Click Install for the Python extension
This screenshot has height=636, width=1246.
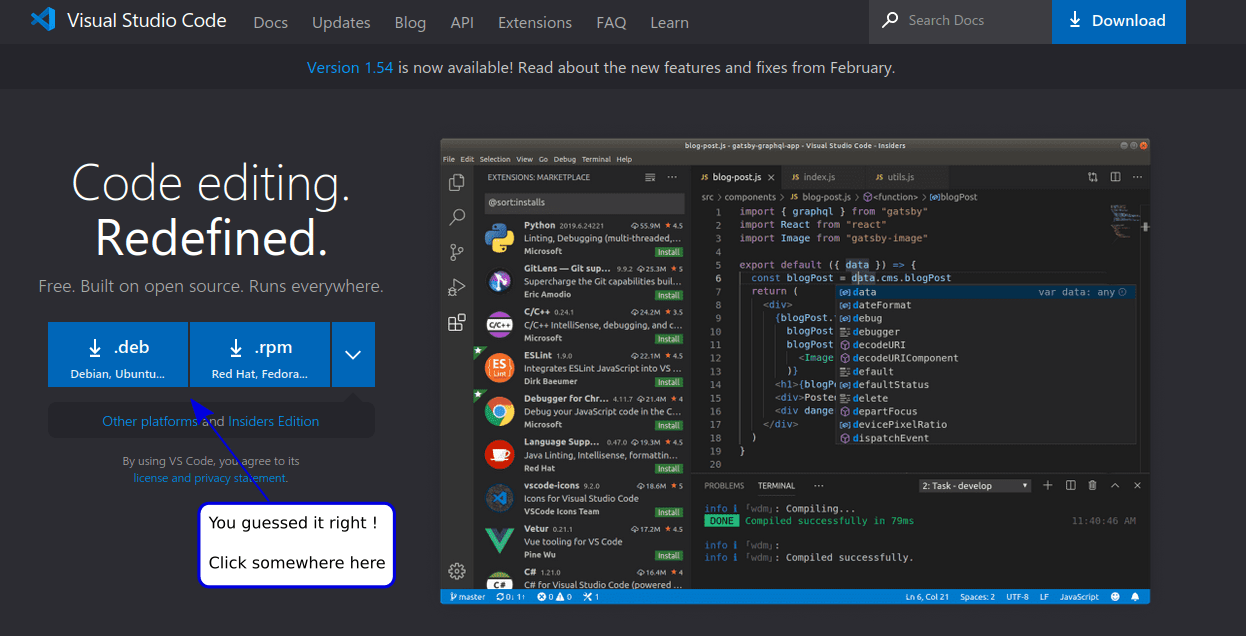click(669, 252)
